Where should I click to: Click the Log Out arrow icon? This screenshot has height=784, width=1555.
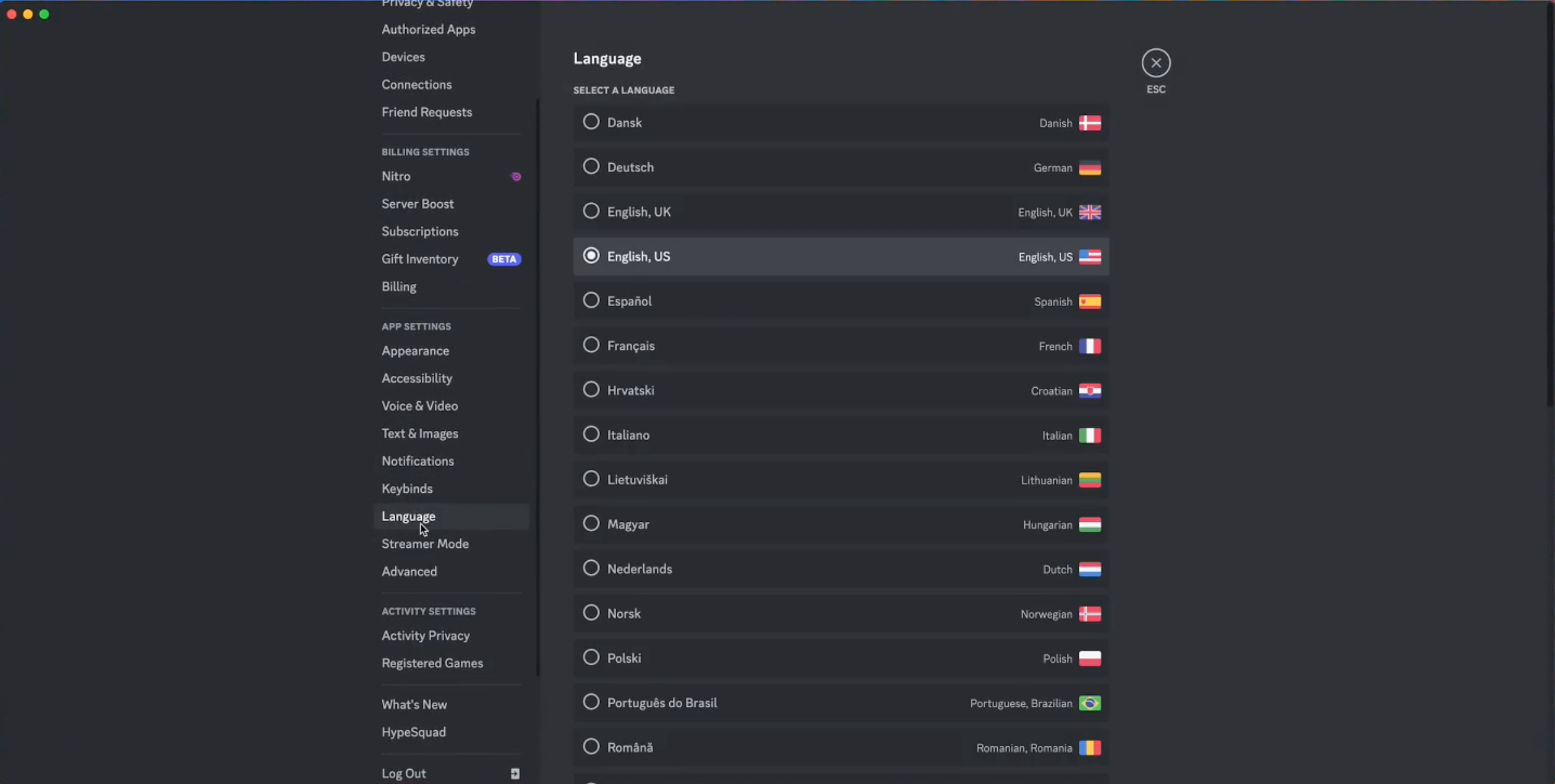coord(515,773)
